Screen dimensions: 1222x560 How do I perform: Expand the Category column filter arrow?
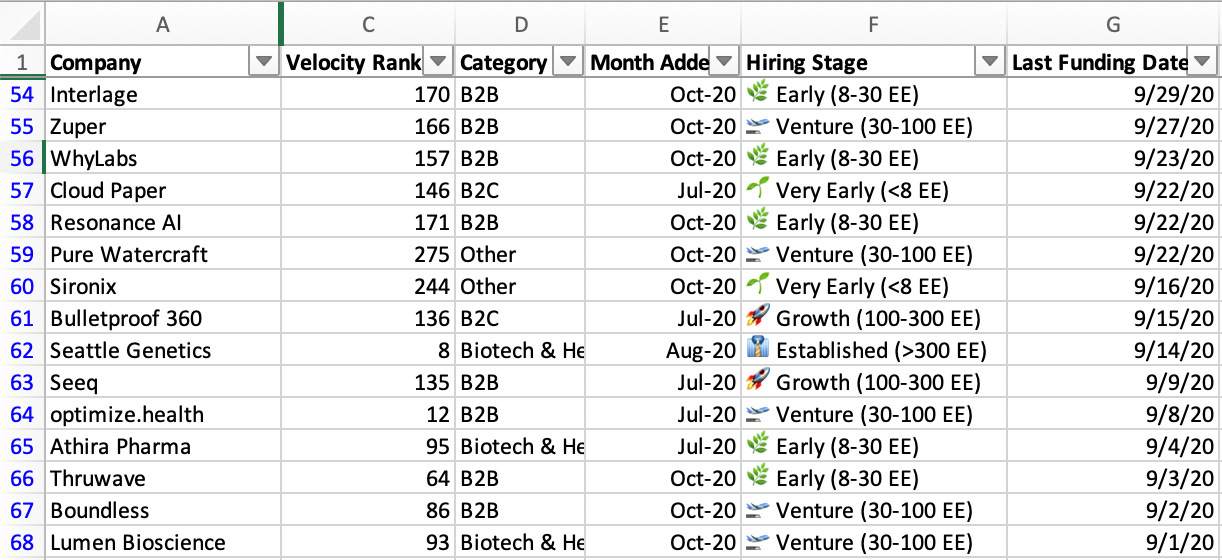coord(568,62)
